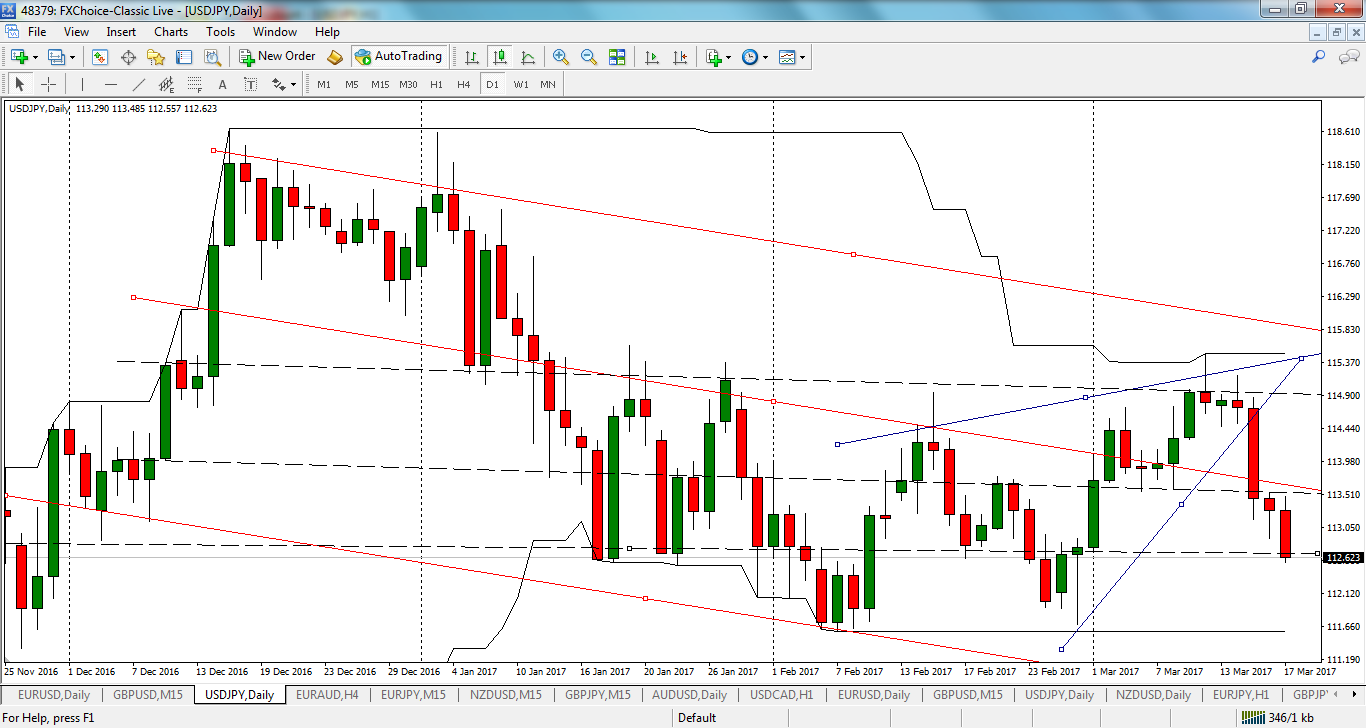The width and height of the screenshot is (1366, 728).
Task: Toggle the chart shift option
Action: (680, 57)
